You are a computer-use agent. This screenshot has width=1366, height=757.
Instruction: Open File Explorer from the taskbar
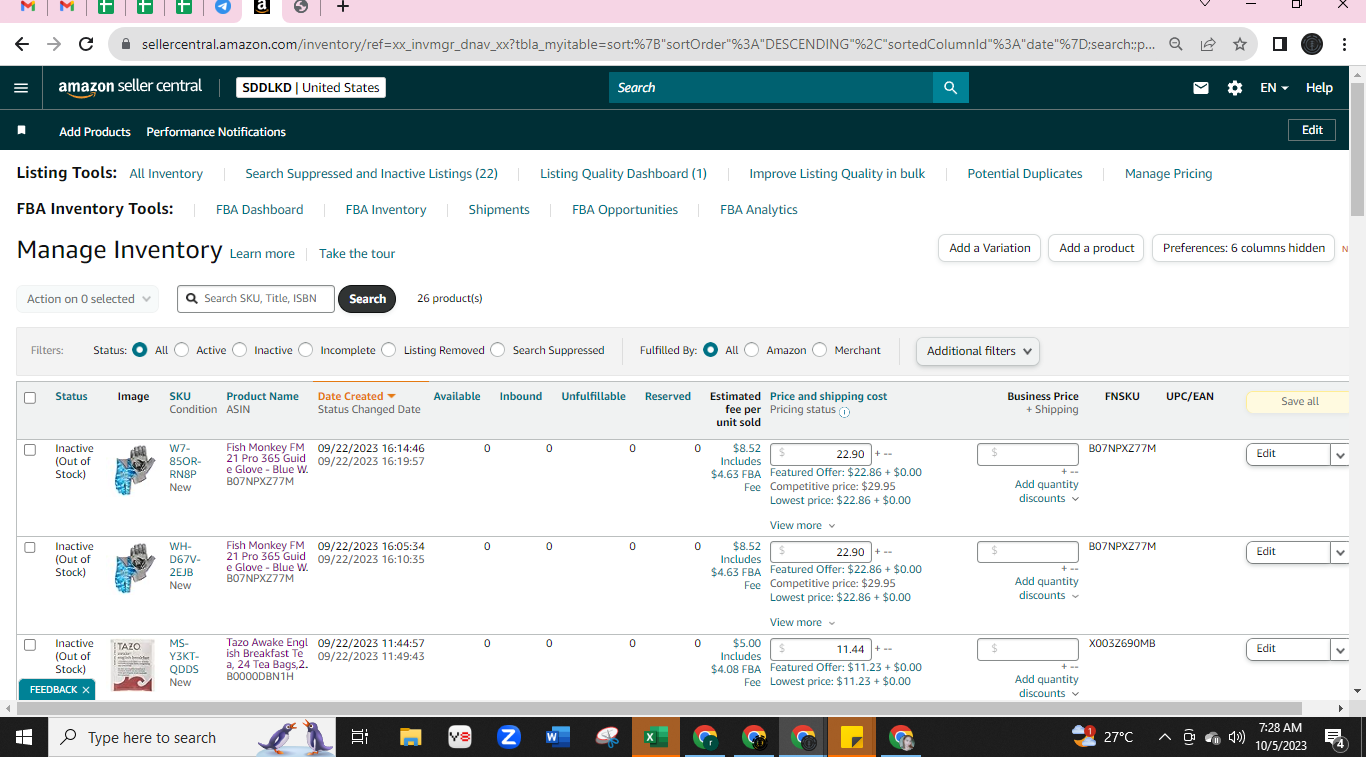click(x=411, y=738)
